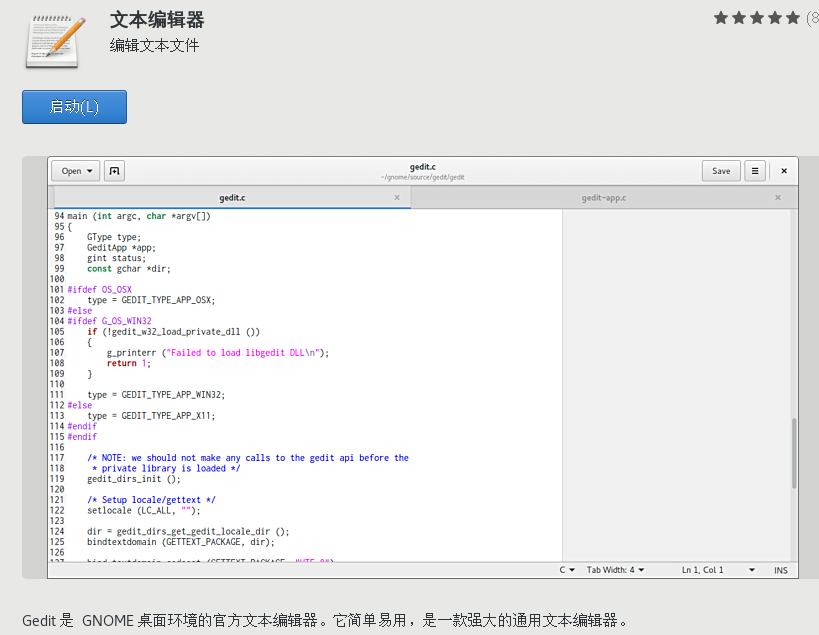Click line 119 gedit_dirs_init ();
819x635 pixels.
(x=134, y=479)
